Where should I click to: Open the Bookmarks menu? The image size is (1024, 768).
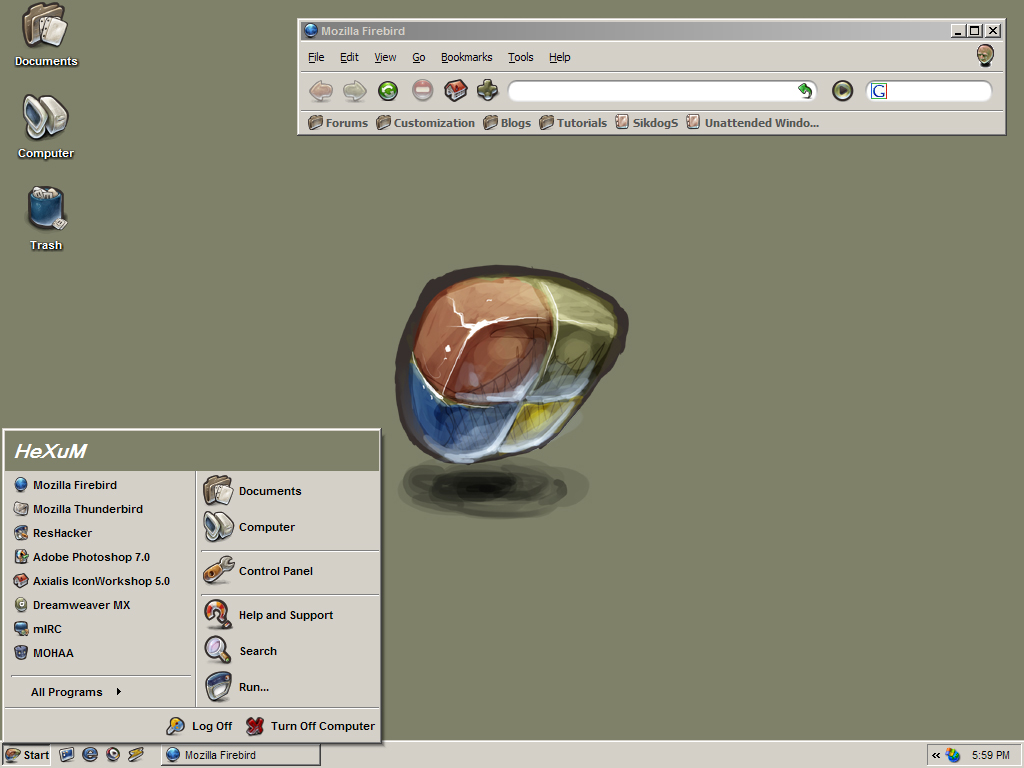click(x=465, y=57)
